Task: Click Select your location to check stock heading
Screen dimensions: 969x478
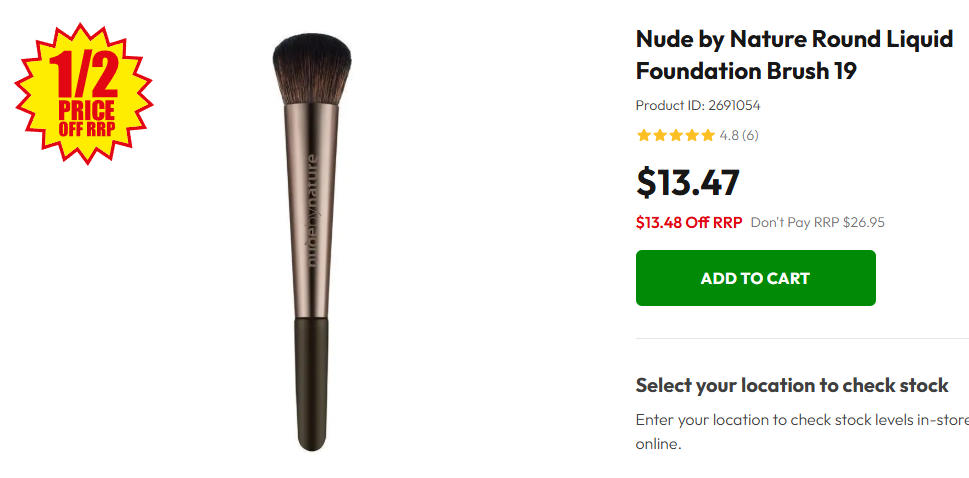Action: click(x=792, y=386)
